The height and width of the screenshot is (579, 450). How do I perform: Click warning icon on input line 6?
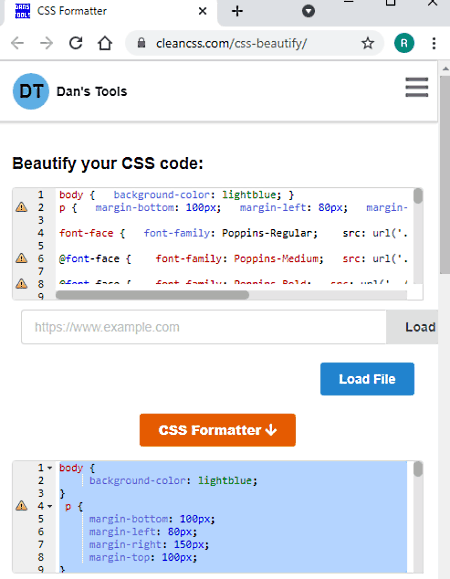click(21, 258)
